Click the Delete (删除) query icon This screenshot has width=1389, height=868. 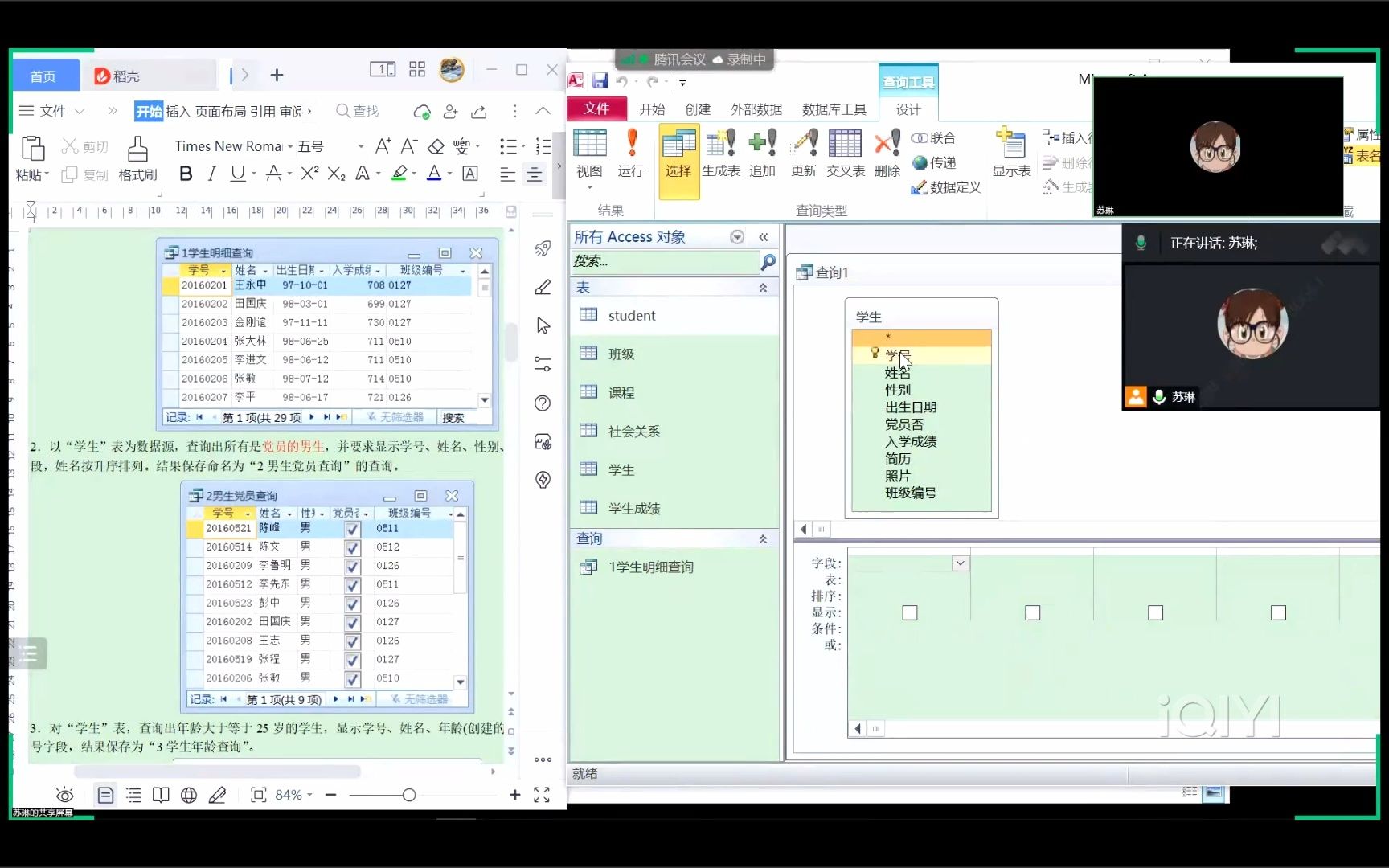tap(887, 154)
